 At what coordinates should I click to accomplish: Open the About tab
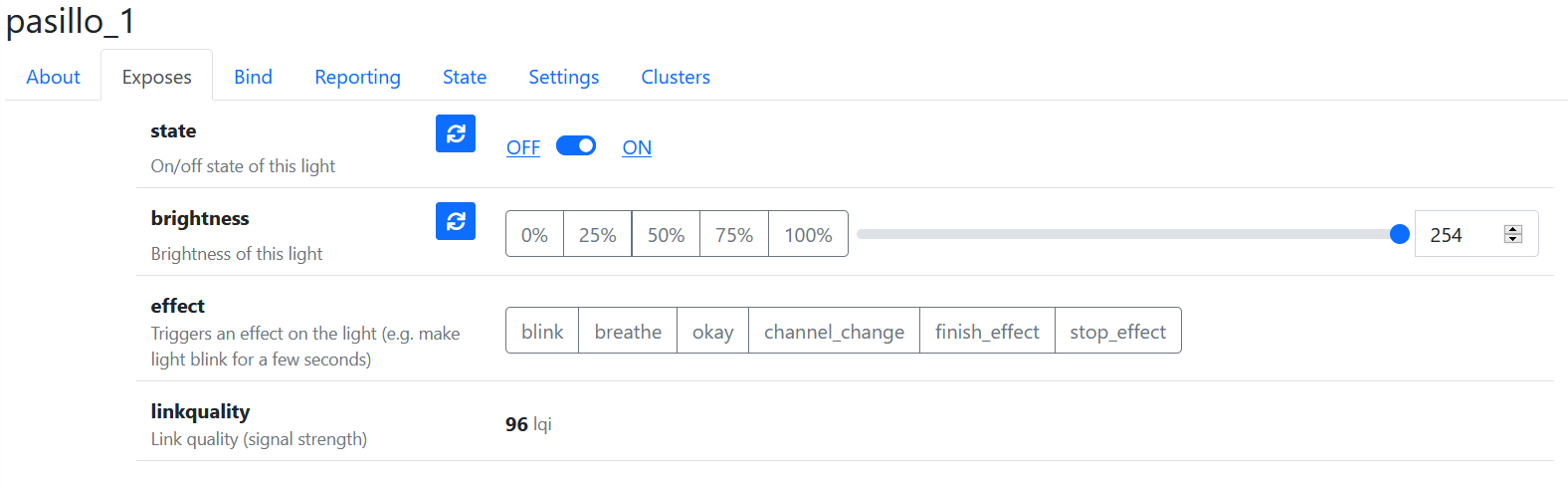point(53,77)
